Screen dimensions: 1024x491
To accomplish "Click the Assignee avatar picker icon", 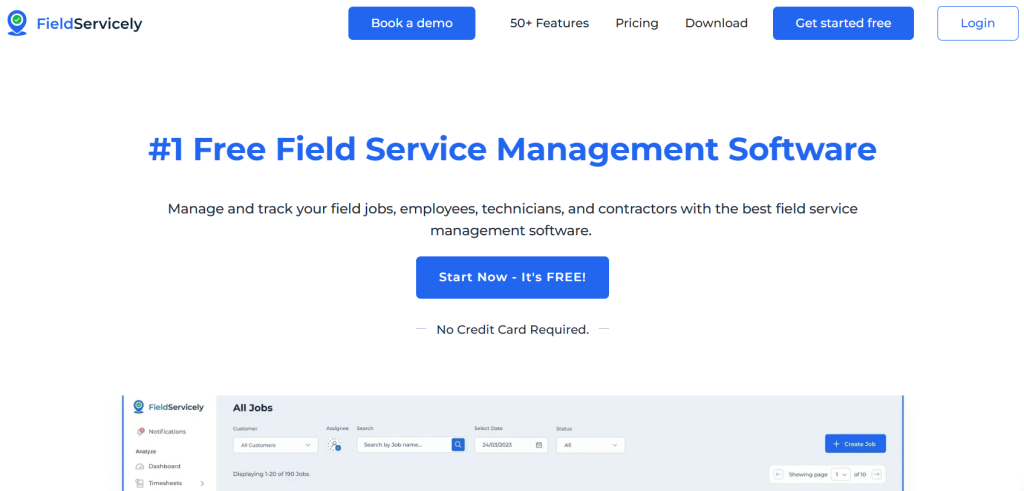I will 334,445.
